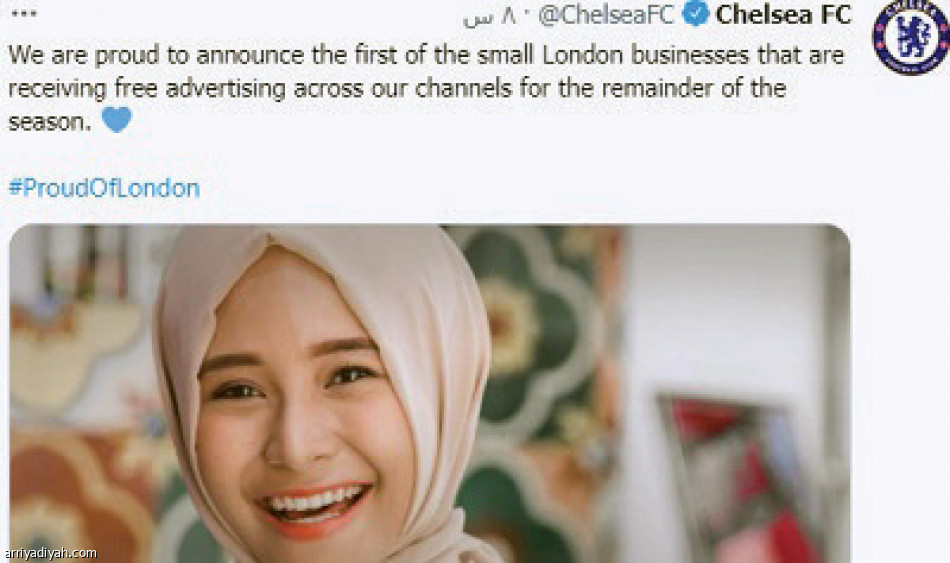
Task: Click the tweet's Arabic time stamp
Action: coord(490,17)
